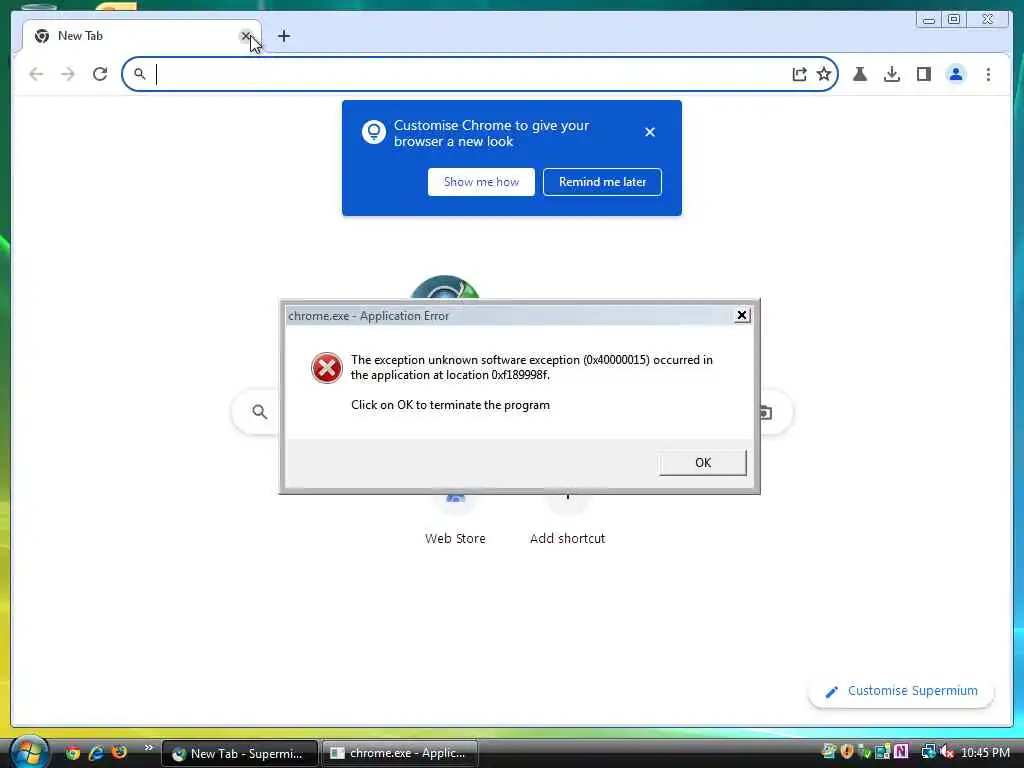Image resolution: width=1024 pixels, height=768 pixels.
Task: Open the three-dot browser menu
Action: tap(988, 74)
